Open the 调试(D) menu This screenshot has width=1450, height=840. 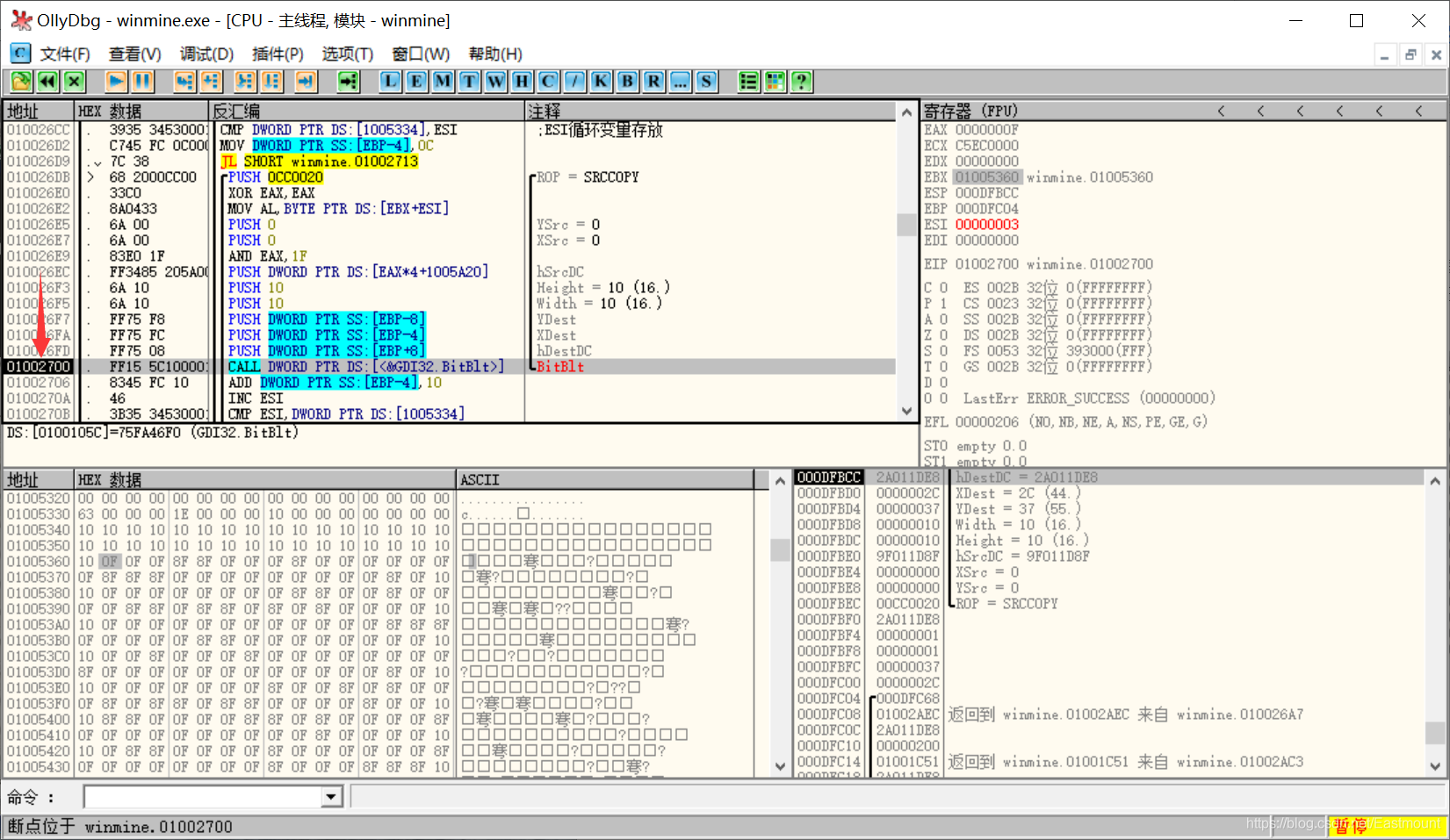click(206, 54)
